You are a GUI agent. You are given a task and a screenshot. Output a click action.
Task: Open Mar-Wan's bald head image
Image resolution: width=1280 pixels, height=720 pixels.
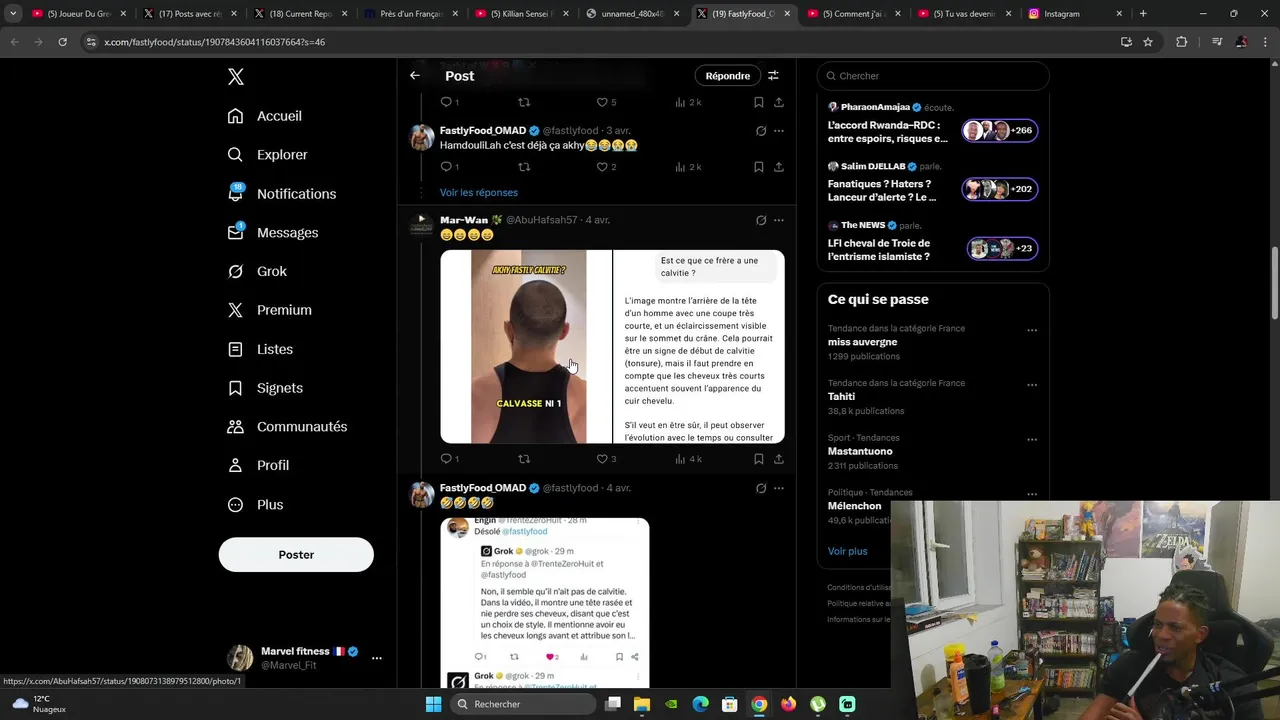526,346
